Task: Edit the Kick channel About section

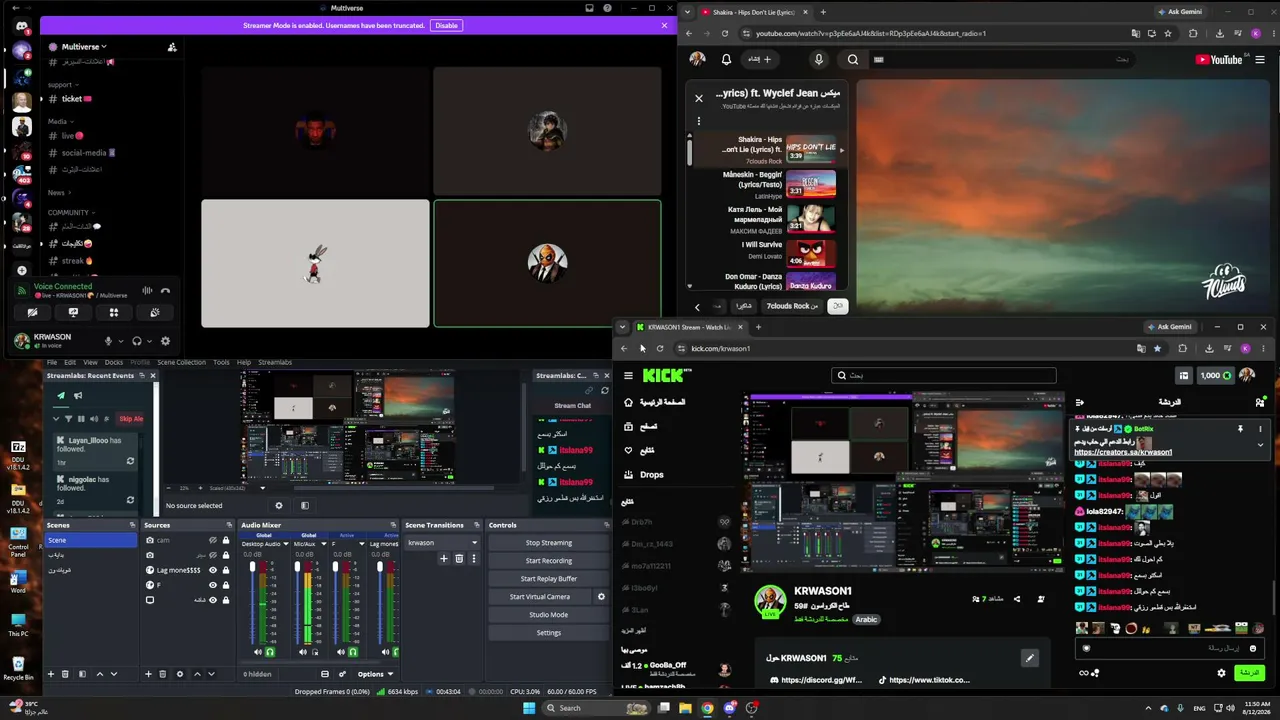Action: (1029, 657)
